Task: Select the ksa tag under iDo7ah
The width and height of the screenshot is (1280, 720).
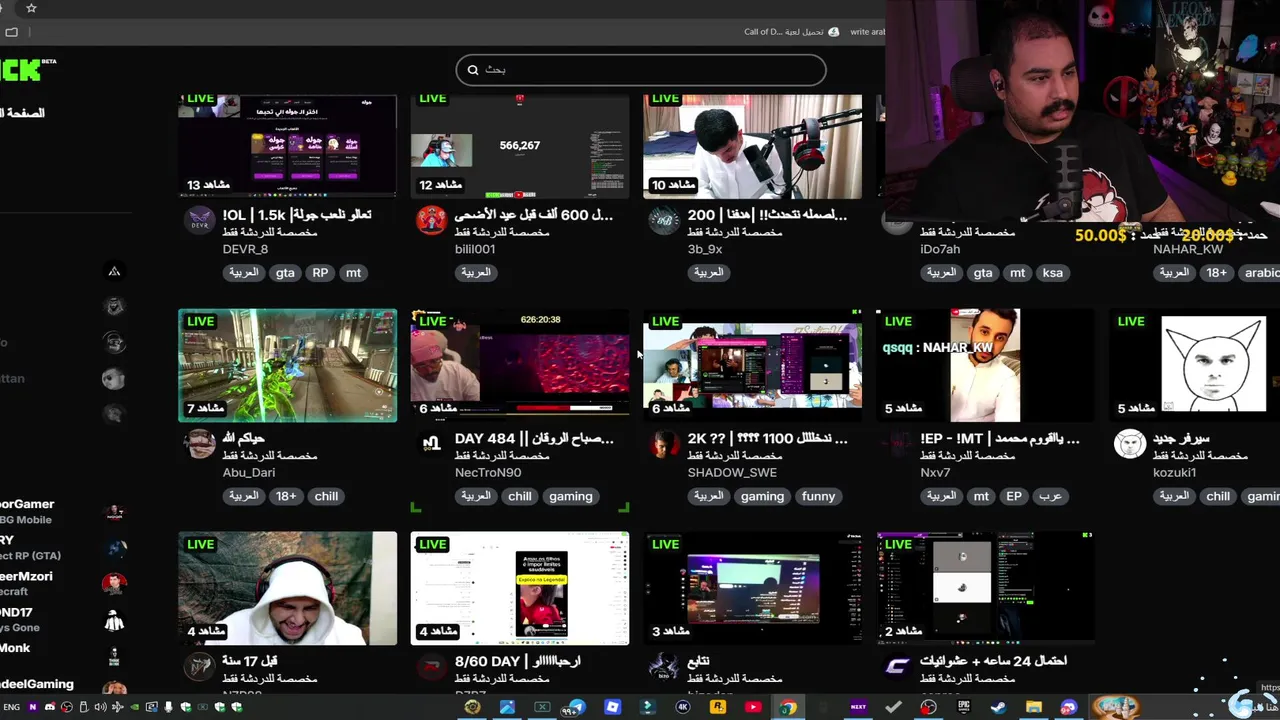Action: click(x=1052, y=273)
